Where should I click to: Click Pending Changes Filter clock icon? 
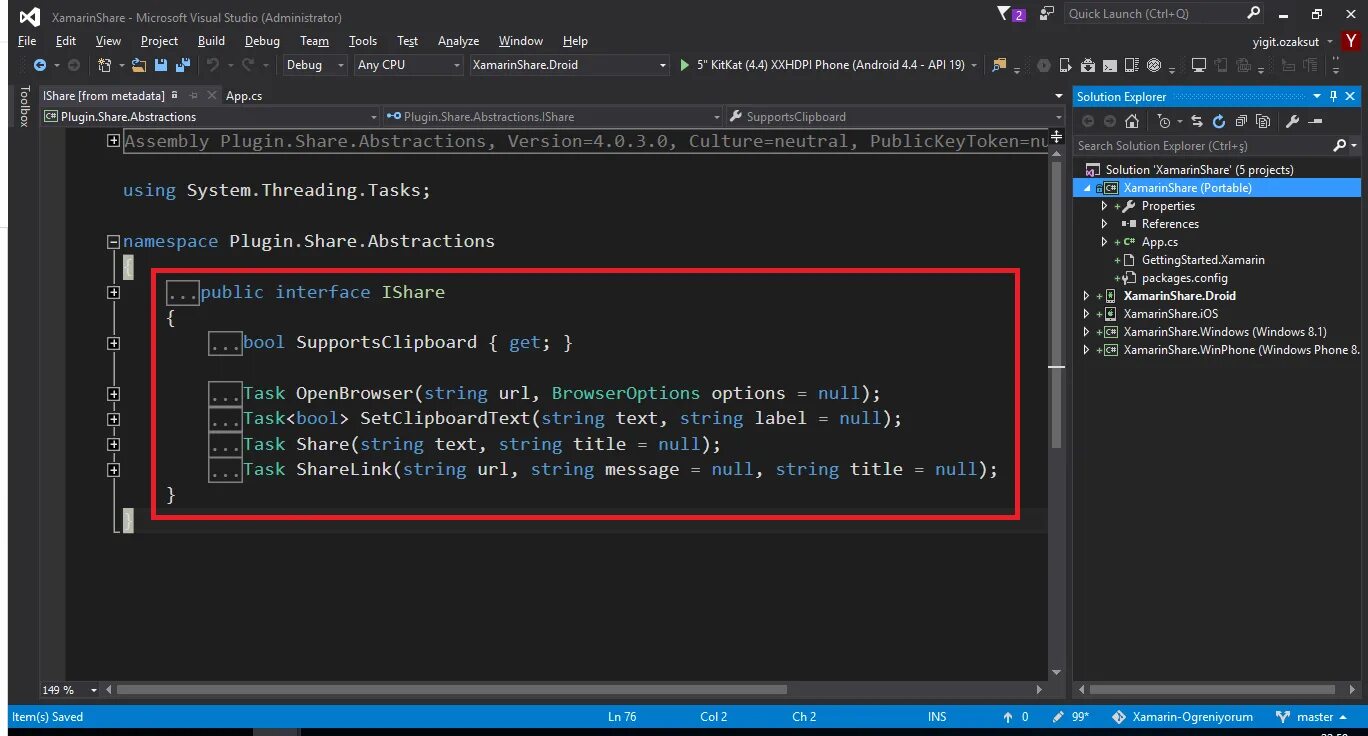1164,121
